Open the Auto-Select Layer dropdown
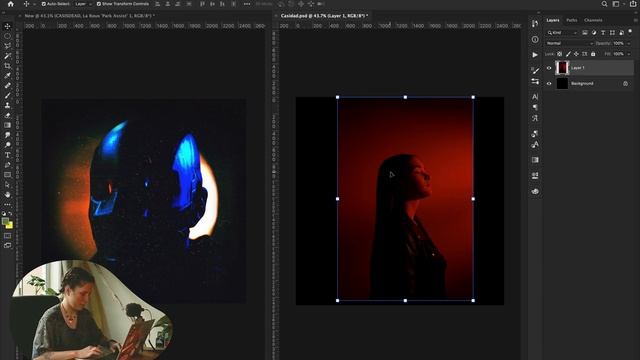The height and width of the screenshot is (360, 640). (82, 4)
